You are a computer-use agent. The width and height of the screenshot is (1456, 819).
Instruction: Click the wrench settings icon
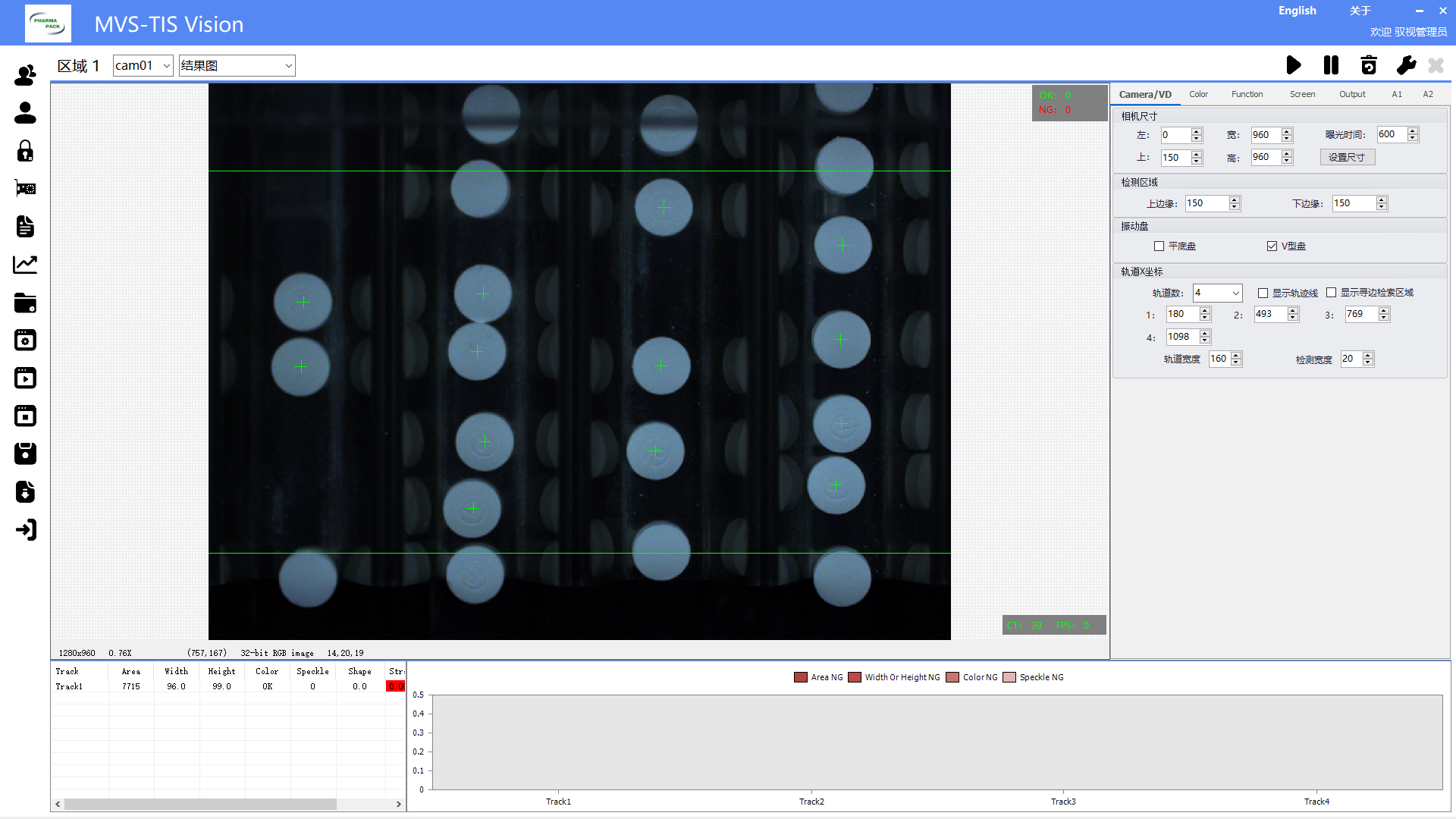(1406, 65)
